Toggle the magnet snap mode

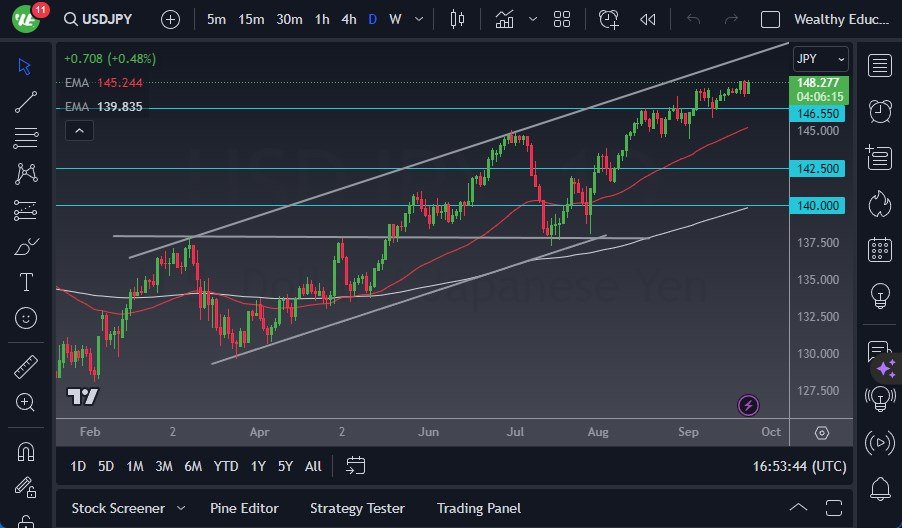coord(26,451)
